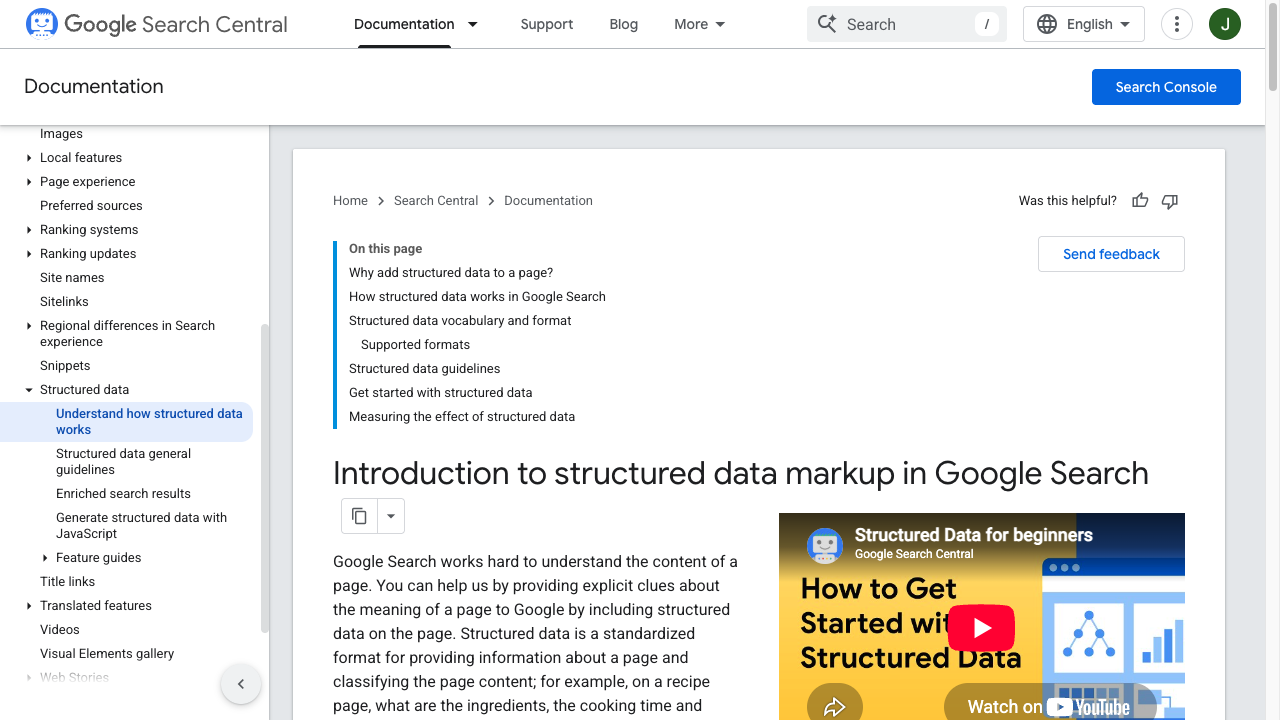This screenshot has height=720, width=1280.
Task: Open Preferred sources in sidebar
Action: tap(91, 206)
